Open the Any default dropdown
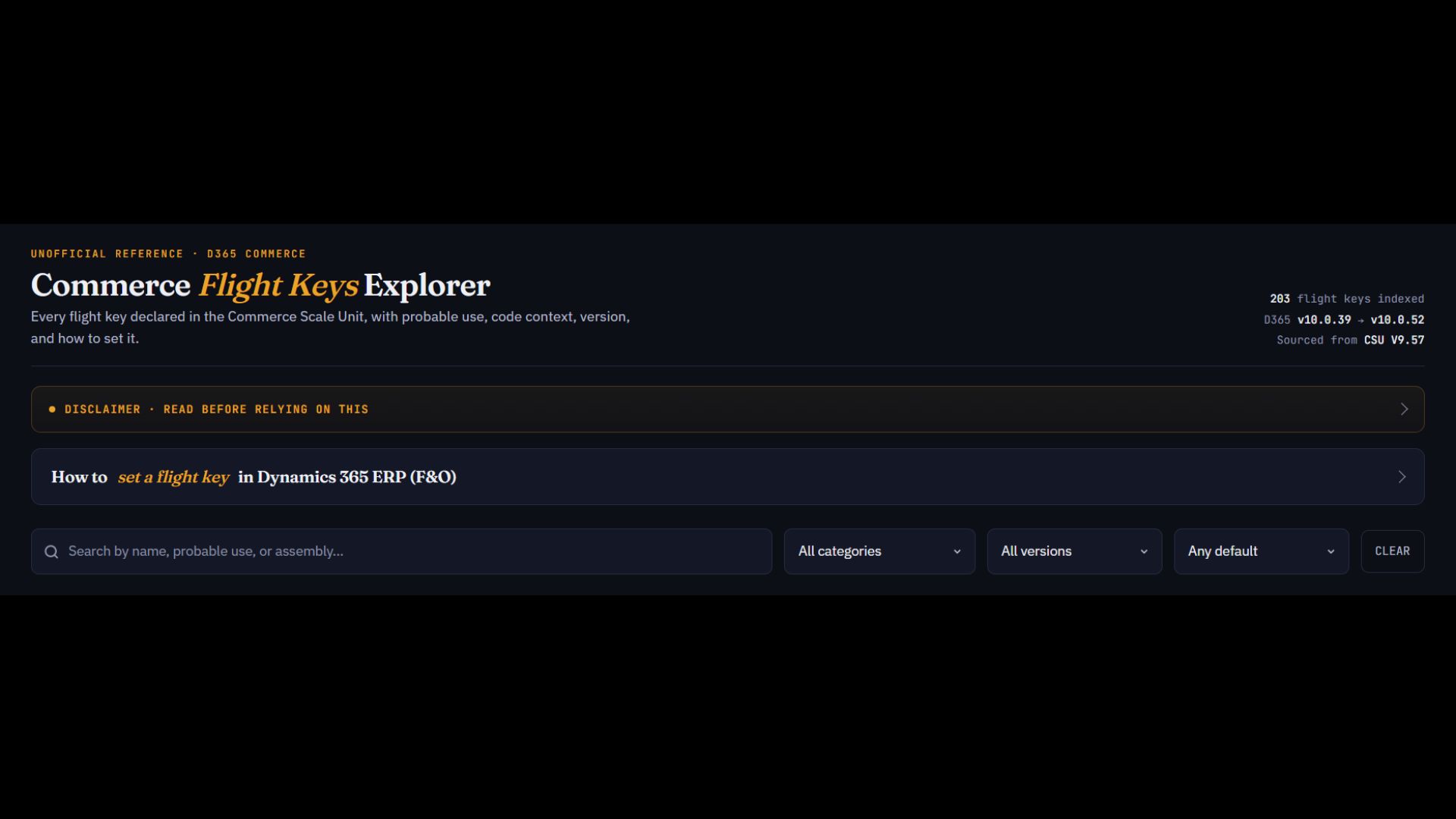 (1261, 551)
